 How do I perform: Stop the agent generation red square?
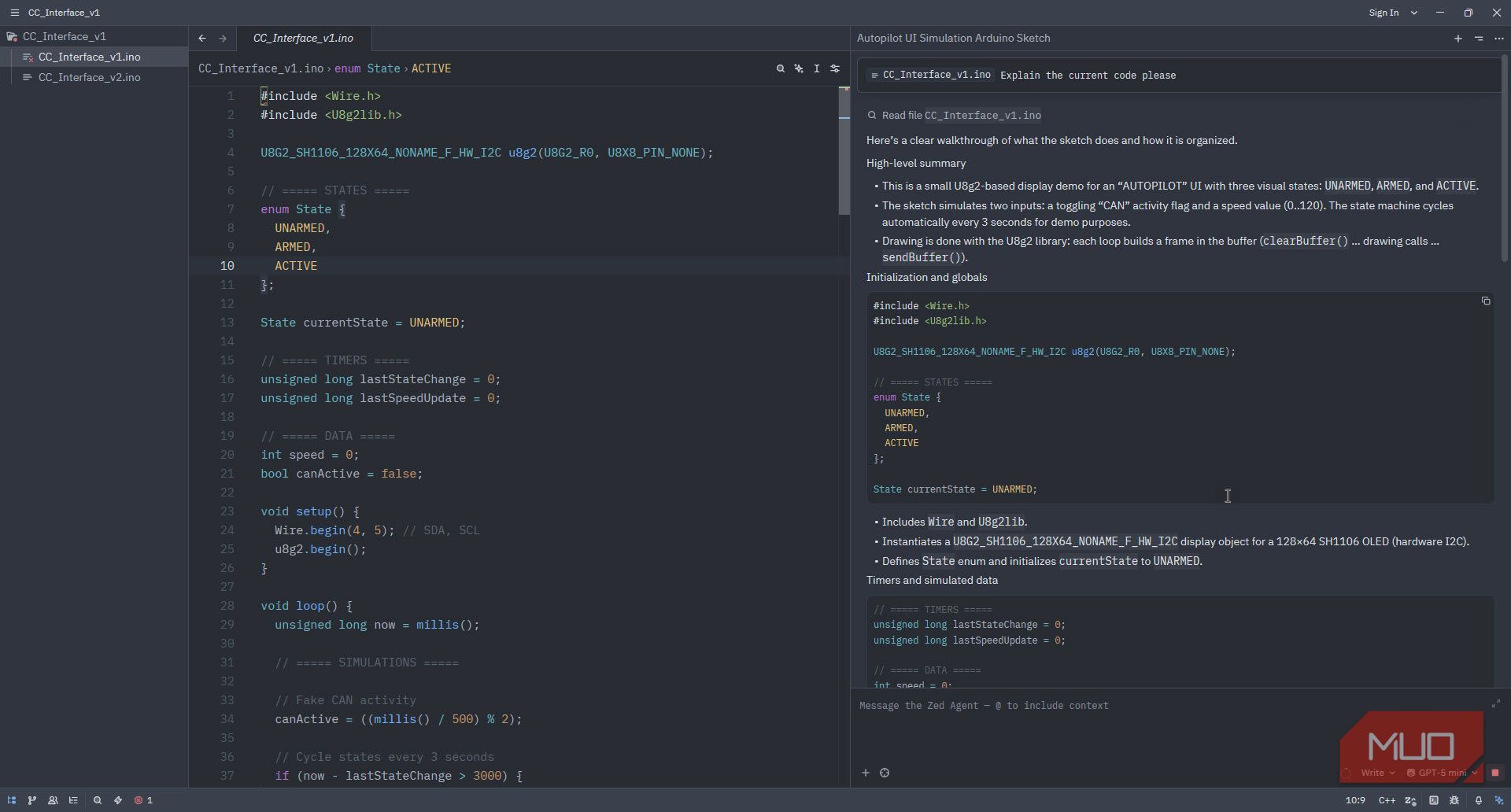pos(1495,773)
